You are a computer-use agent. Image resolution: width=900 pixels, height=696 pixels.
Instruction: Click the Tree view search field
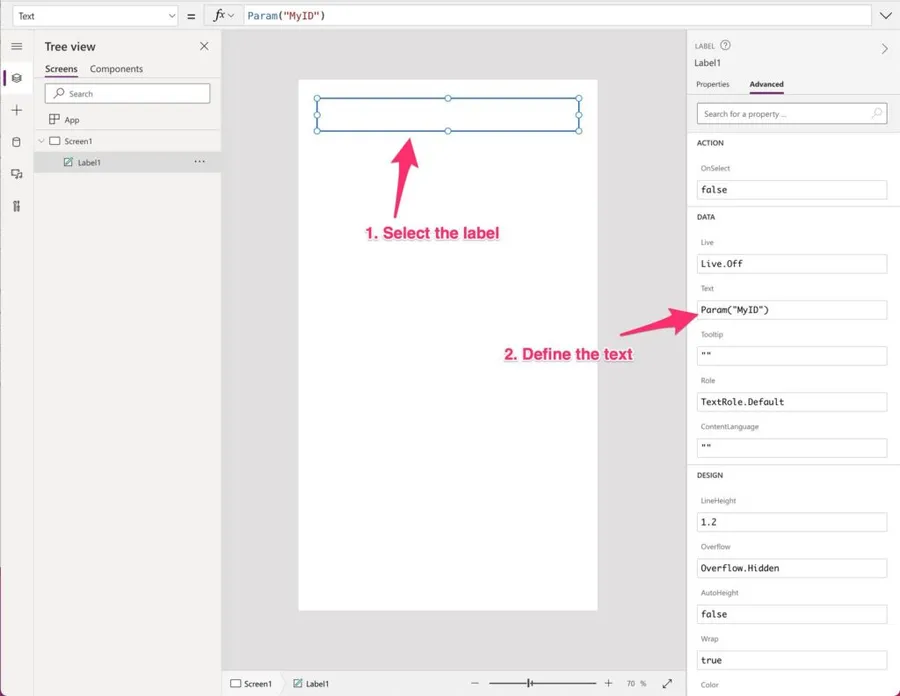[x=128, y=93]
